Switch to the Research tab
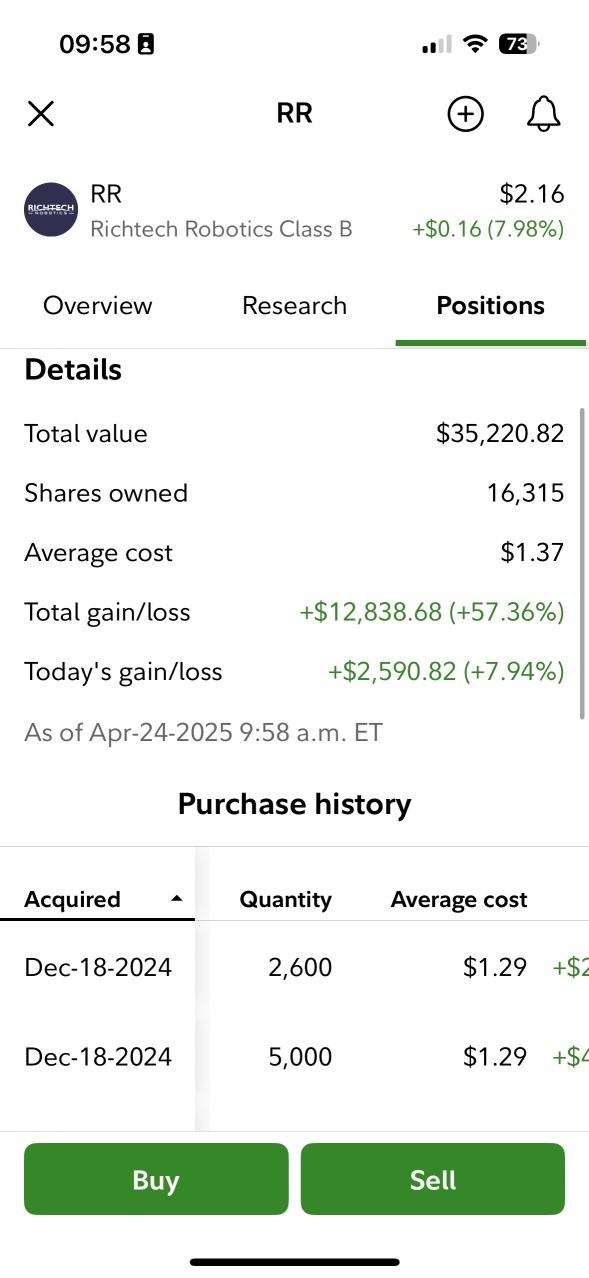 (x=294, y=306)
